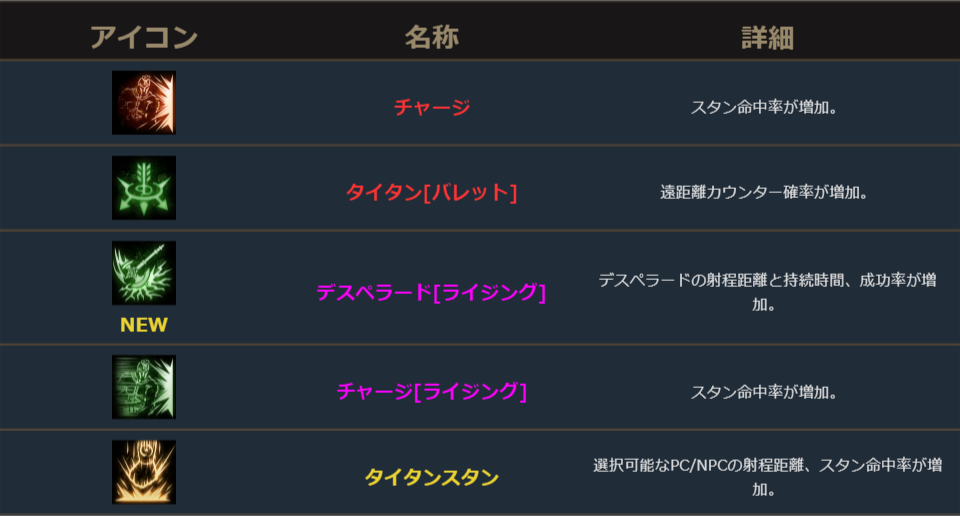Viewport: 960px width, 516px height.
Task: Click the デスペラード[ライジング] skill icon
Action: (143, 273)
